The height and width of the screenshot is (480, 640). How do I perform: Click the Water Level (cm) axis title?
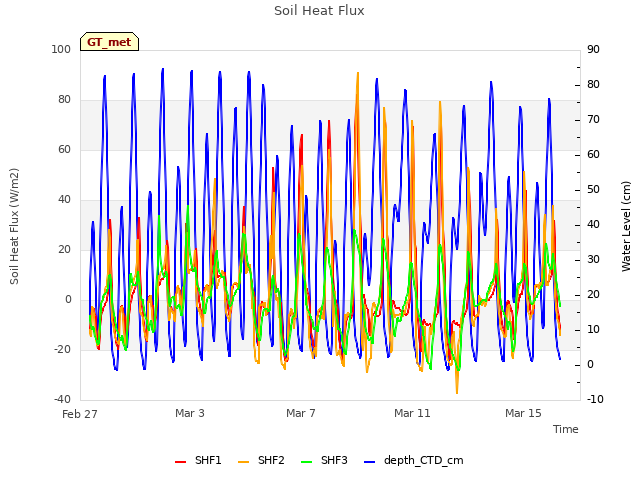[x=626, y=227]
